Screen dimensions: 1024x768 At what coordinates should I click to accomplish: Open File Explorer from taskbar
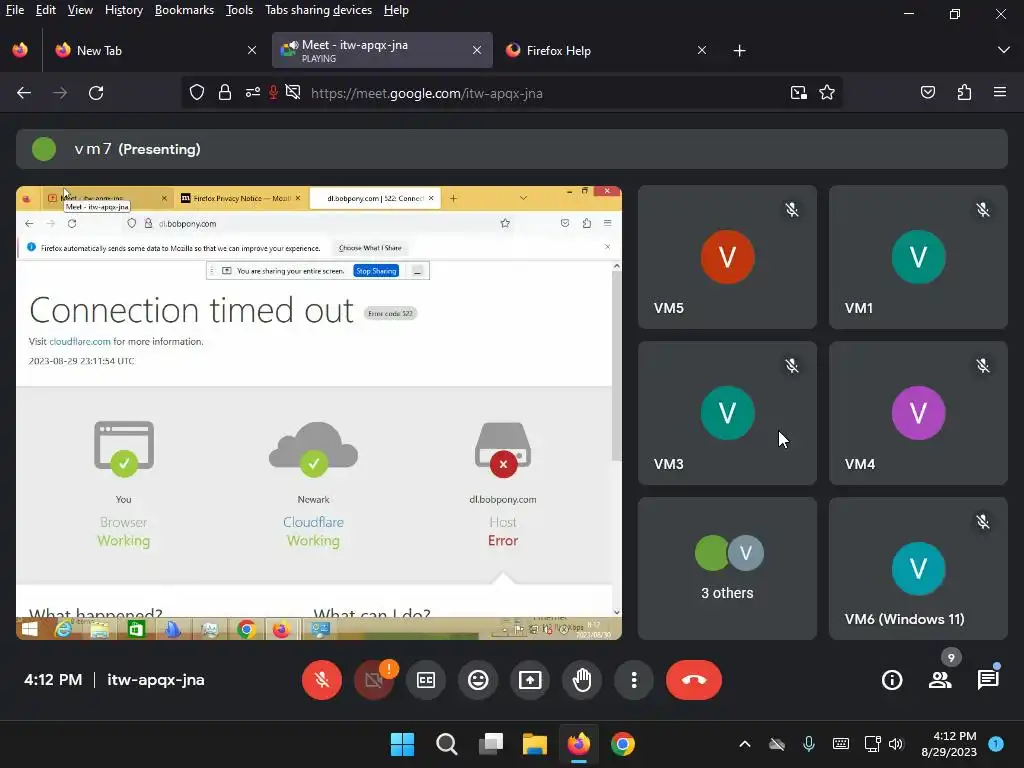tap(534, 744)
